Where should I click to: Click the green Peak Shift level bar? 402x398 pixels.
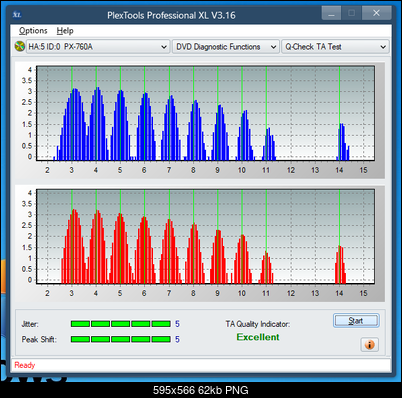pyautogui.click(x=121, y=339)
